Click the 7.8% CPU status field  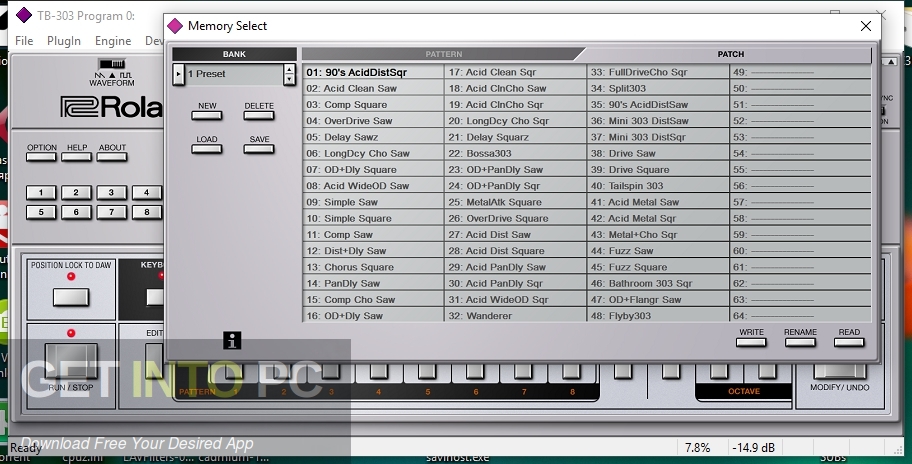click(697, 448)
